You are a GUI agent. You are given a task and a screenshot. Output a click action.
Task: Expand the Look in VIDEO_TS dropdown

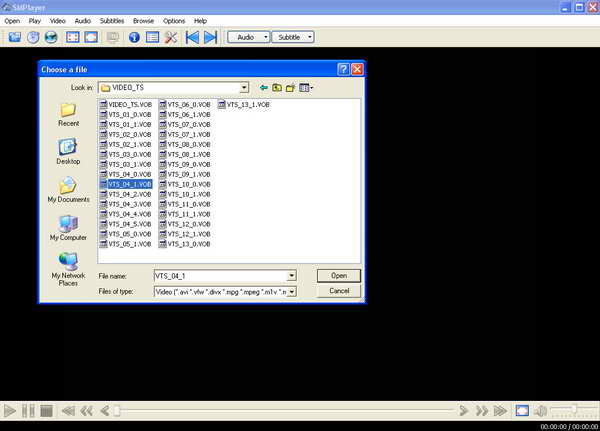point(244,88)
